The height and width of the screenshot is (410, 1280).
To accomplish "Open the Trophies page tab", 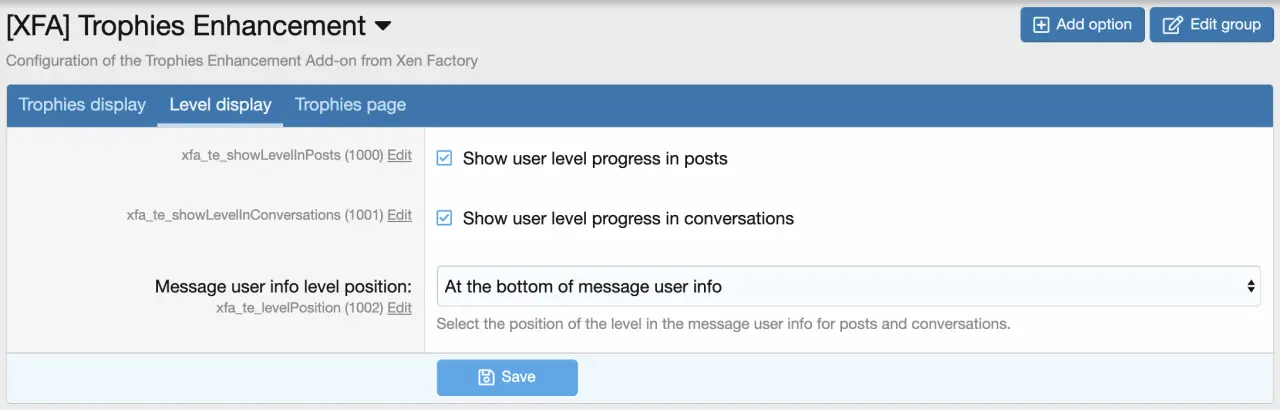I will pyautogui.click(x=350, y=105).
